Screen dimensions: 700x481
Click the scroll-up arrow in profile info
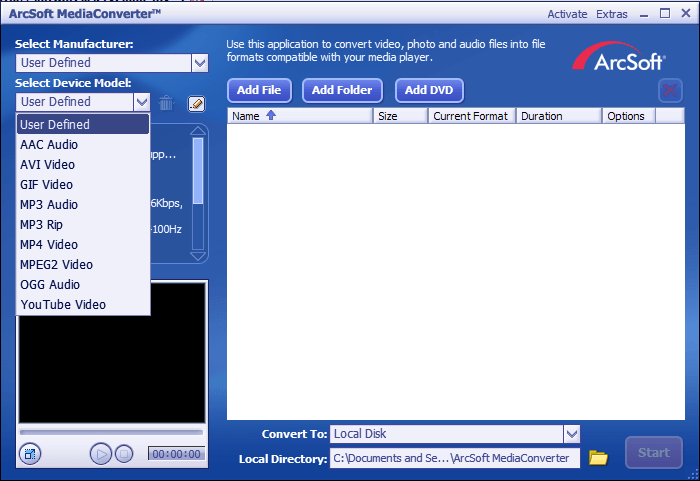point(198,130)
